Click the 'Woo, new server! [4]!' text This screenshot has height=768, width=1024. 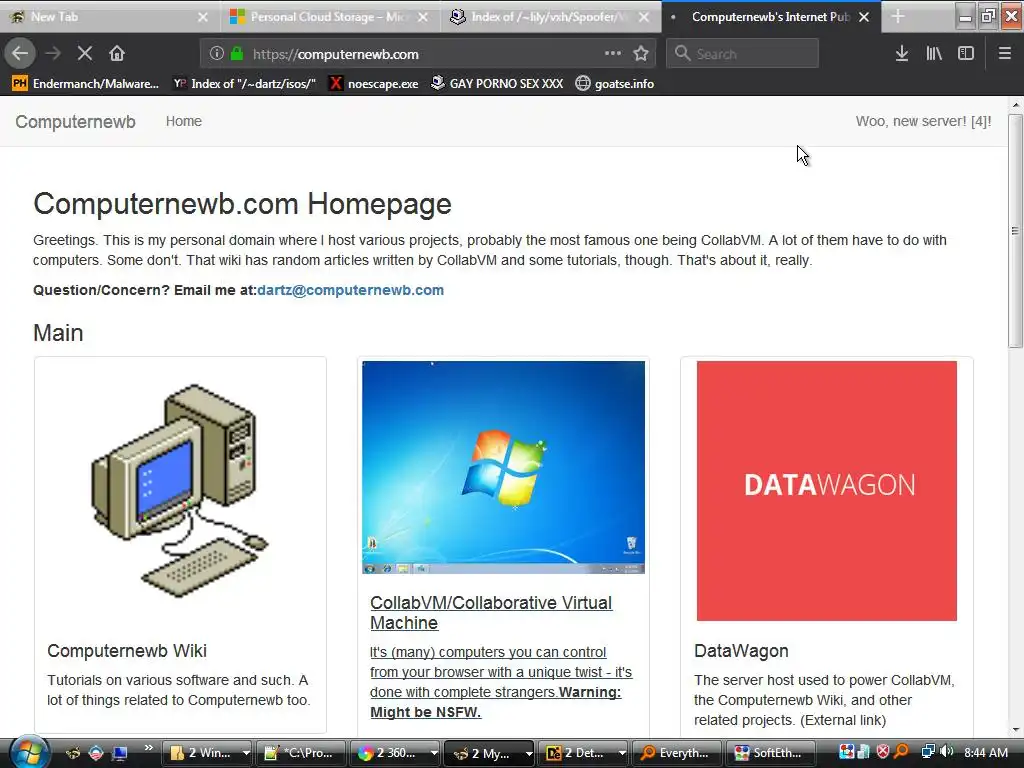(923, 121)
